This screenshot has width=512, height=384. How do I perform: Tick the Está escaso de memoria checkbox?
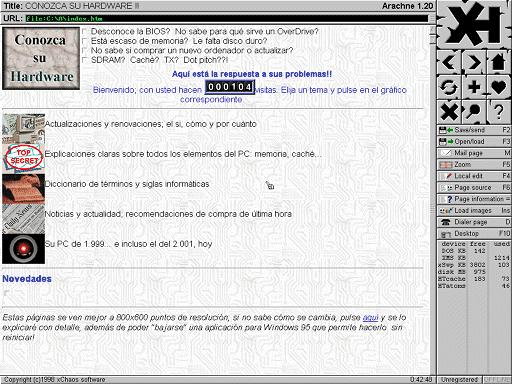[x=85, y=41]
